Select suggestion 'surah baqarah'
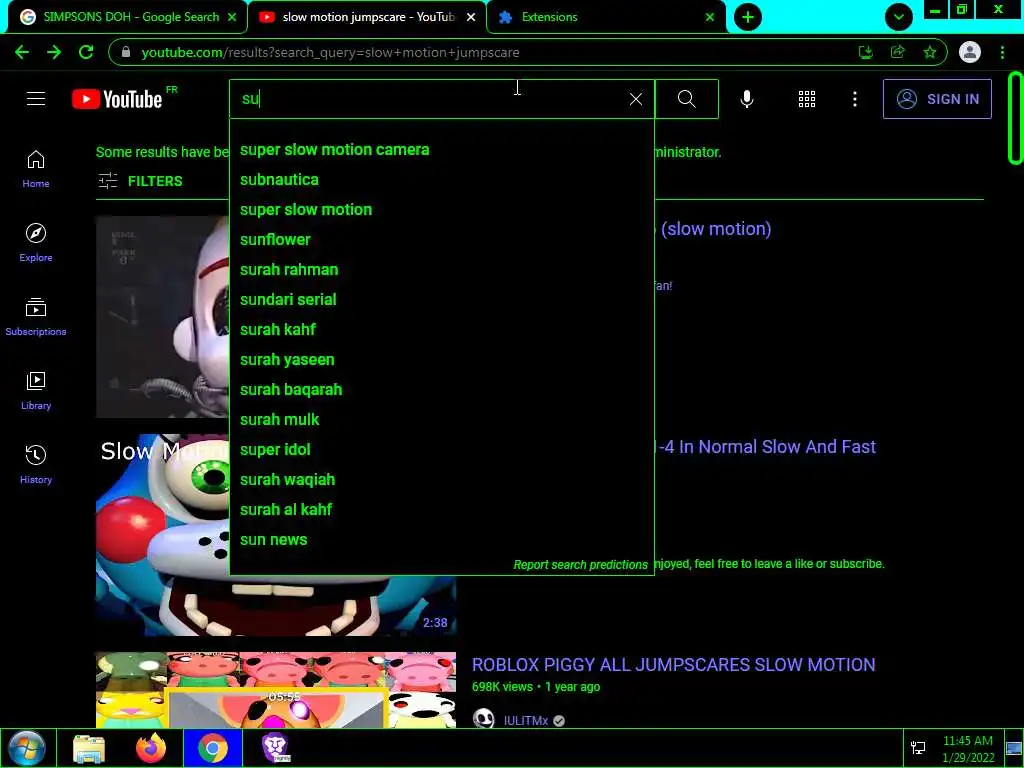Image resolution: width=1024 pixels, height=768 pixels. tap(441, 390)
